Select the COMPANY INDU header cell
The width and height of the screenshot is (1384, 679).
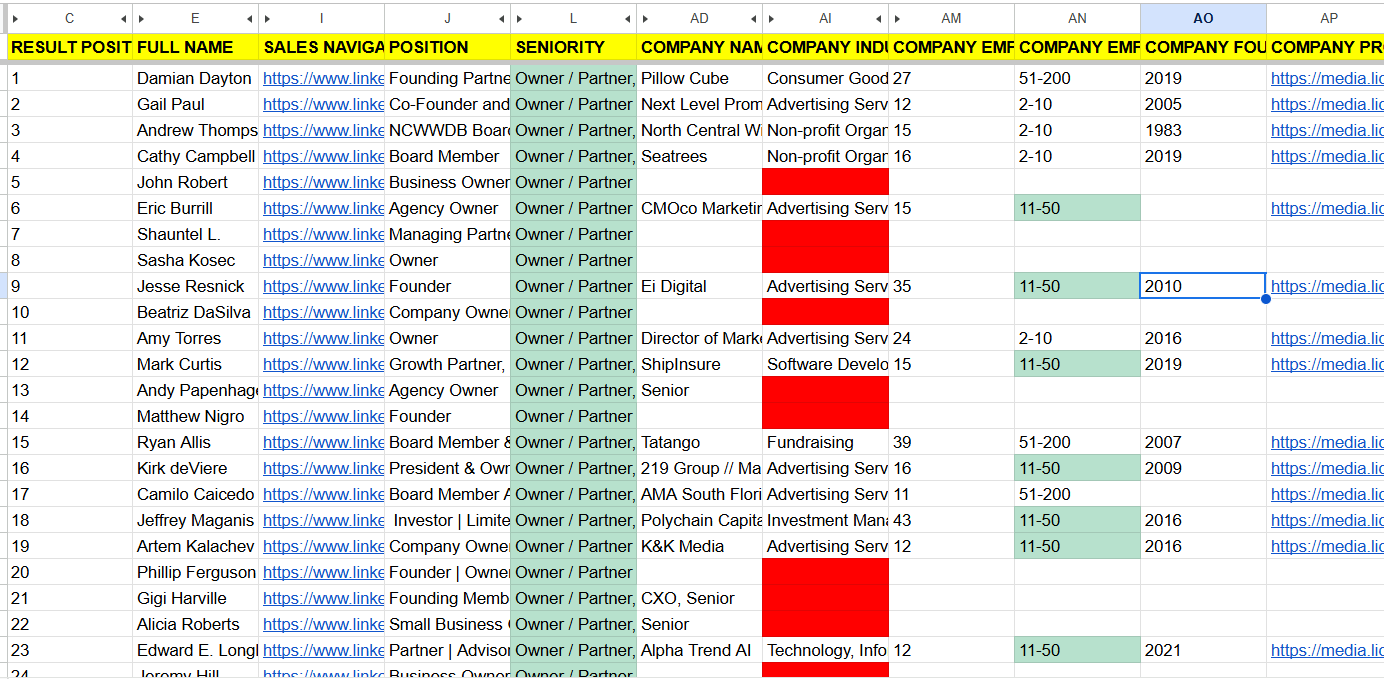click(825, 47)
